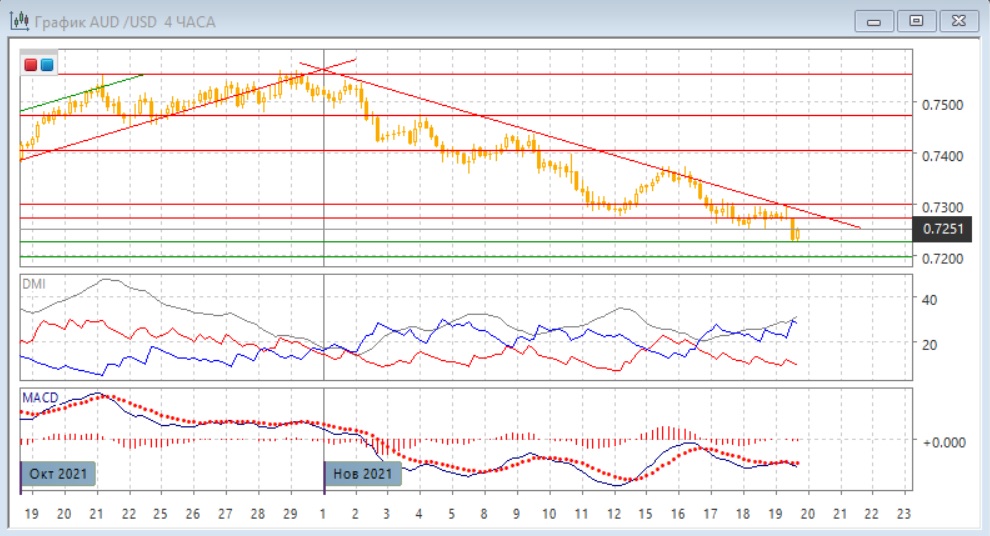Select the MACD indicator label
The height and width of the screenshot is (536, 990).
point(41,397)
